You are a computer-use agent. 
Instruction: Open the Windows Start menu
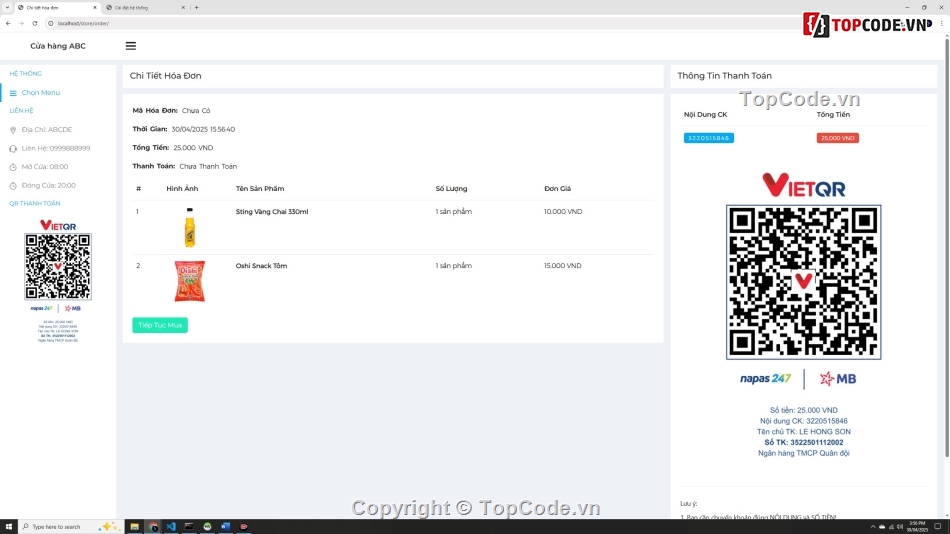[x=8, y=527]
